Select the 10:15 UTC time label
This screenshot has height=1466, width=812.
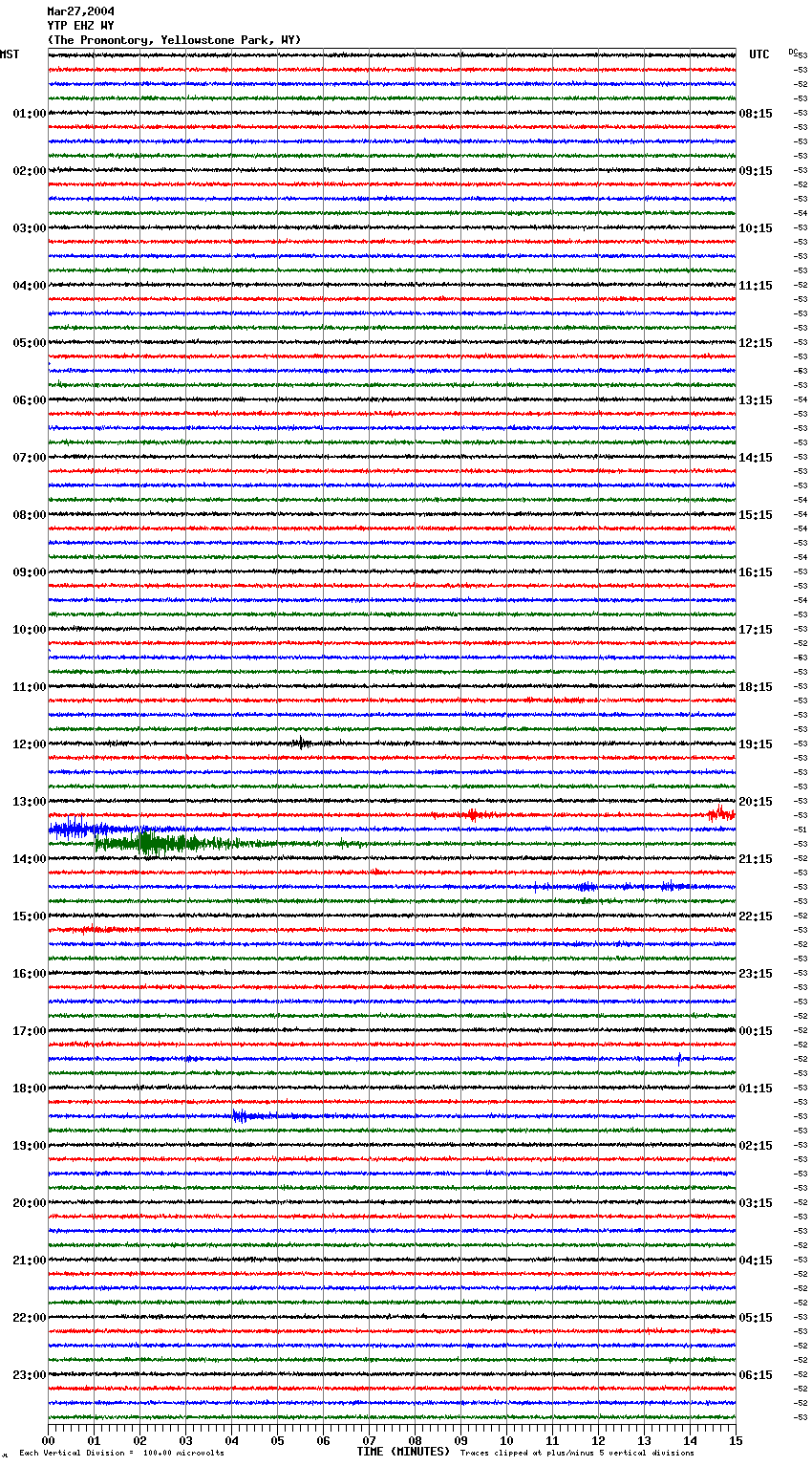pos(756,228)
